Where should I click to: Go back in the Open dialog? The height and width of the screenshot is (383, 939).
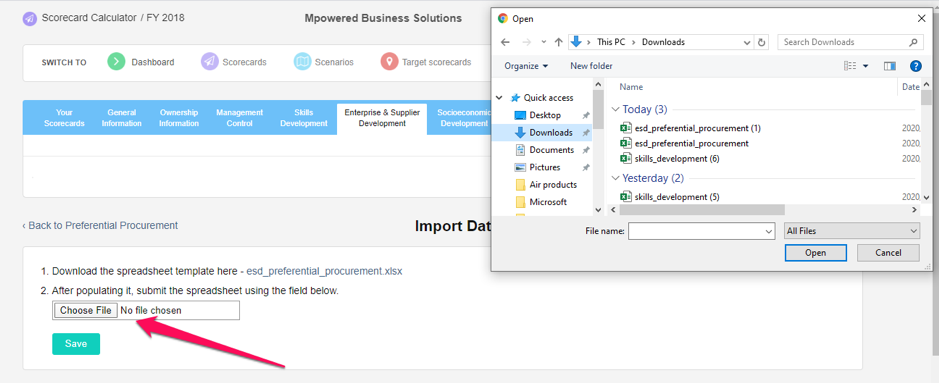coord(505,42)
